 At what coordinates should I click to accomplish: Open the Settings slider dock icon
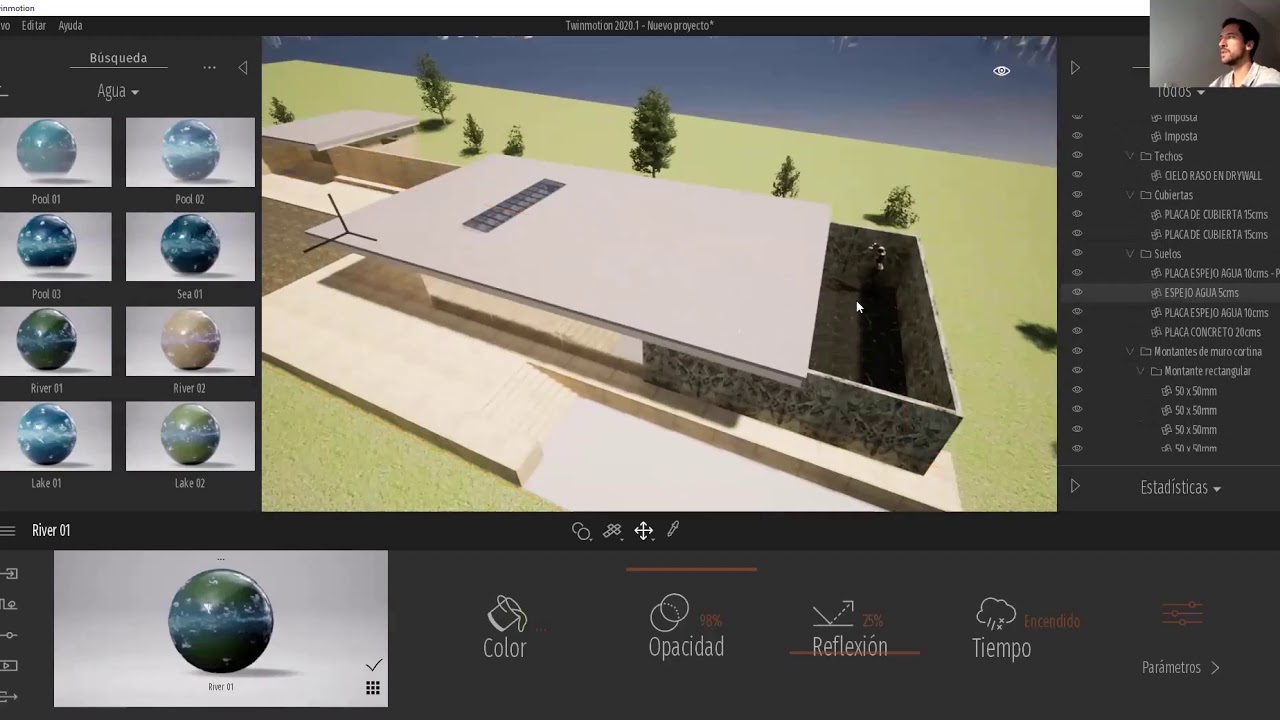[9, 635]
